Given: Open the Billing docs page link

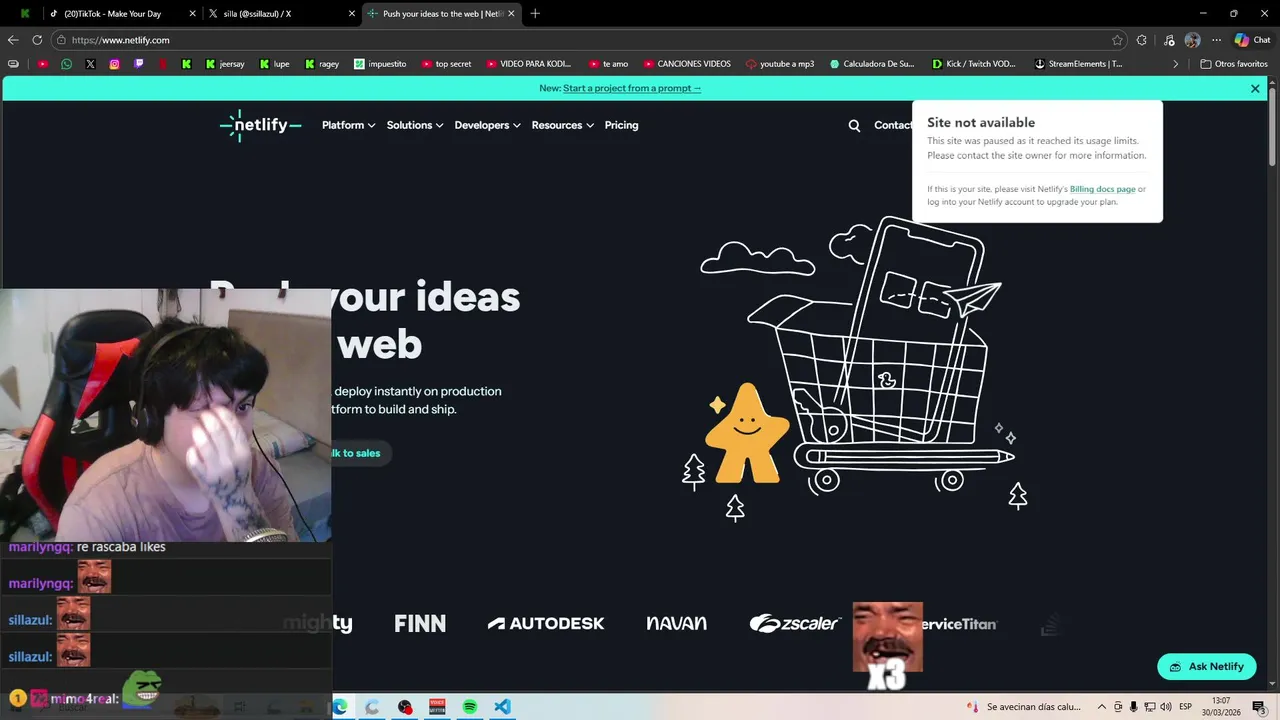Looking at the screenshot, I should point(1102,189).
